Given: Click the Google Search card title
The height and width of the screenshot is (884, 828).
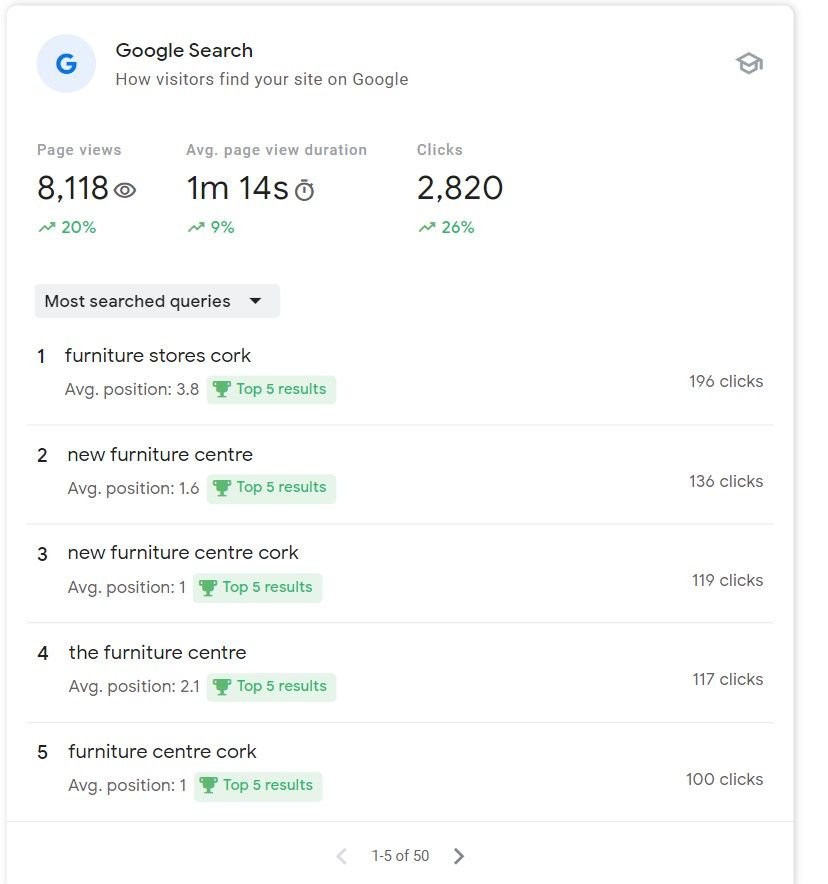Looking at the screenshot, I should pyautogui.click(x=184, y=51).
